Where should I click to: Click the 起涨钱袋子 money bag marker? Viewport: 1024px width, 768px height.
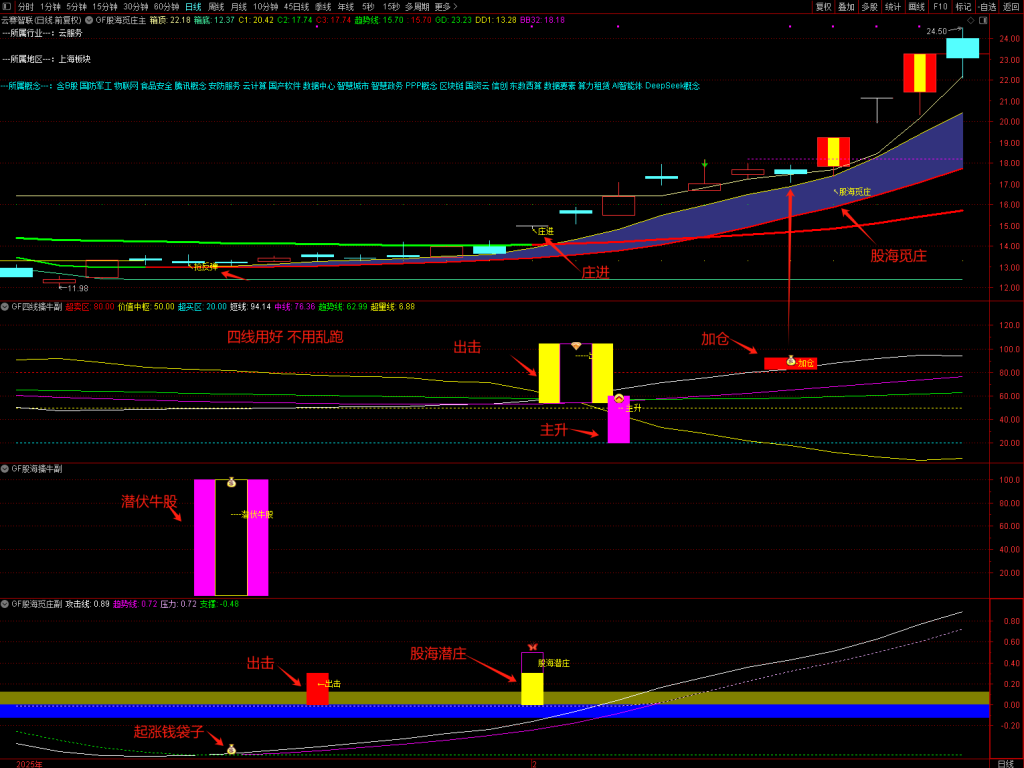tap(231, 749)
